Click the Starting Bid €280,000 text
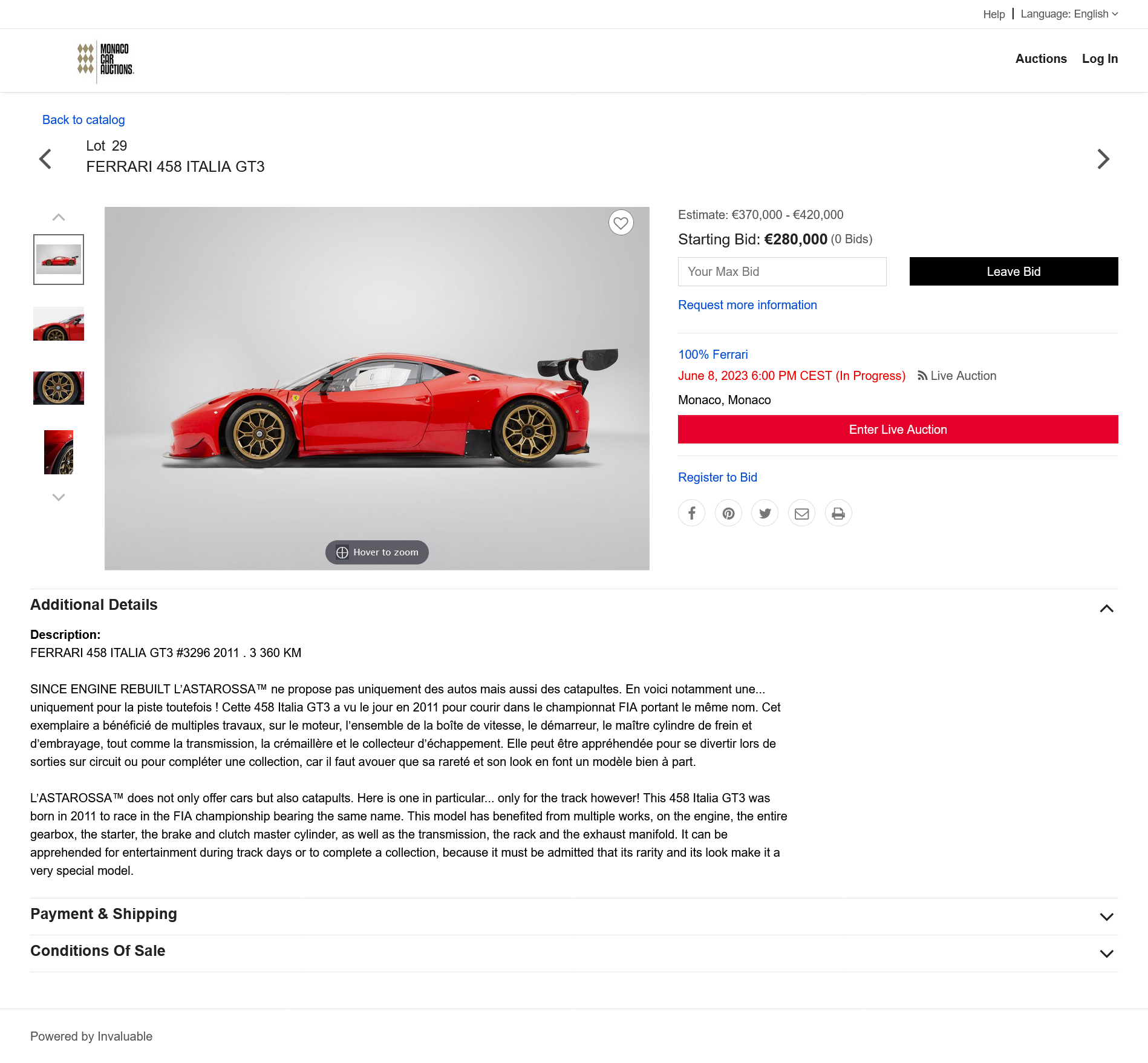 tap(752, 240)
